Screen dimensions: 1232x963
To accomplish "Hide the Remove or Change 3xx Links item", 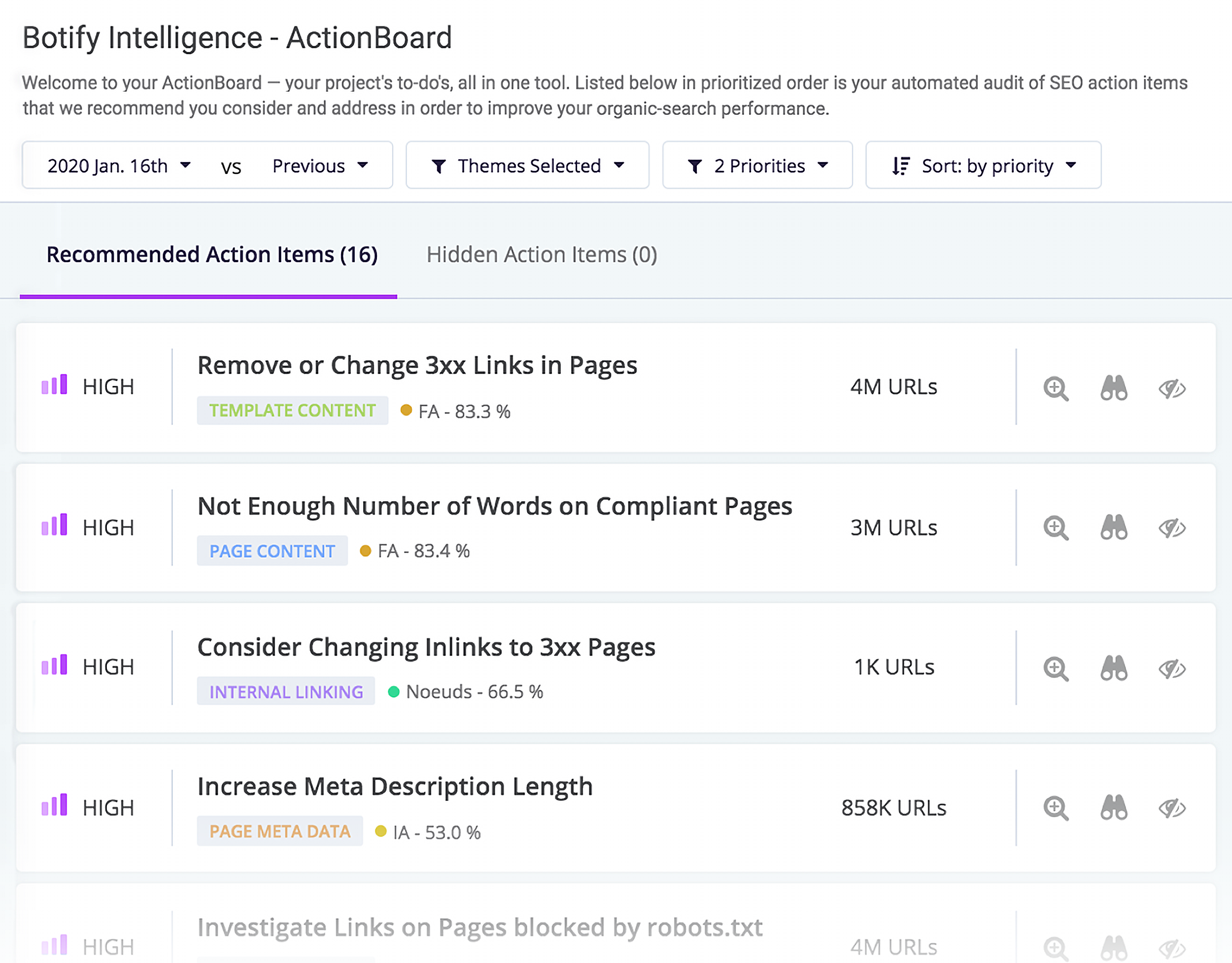I will tap(1172, 388).
